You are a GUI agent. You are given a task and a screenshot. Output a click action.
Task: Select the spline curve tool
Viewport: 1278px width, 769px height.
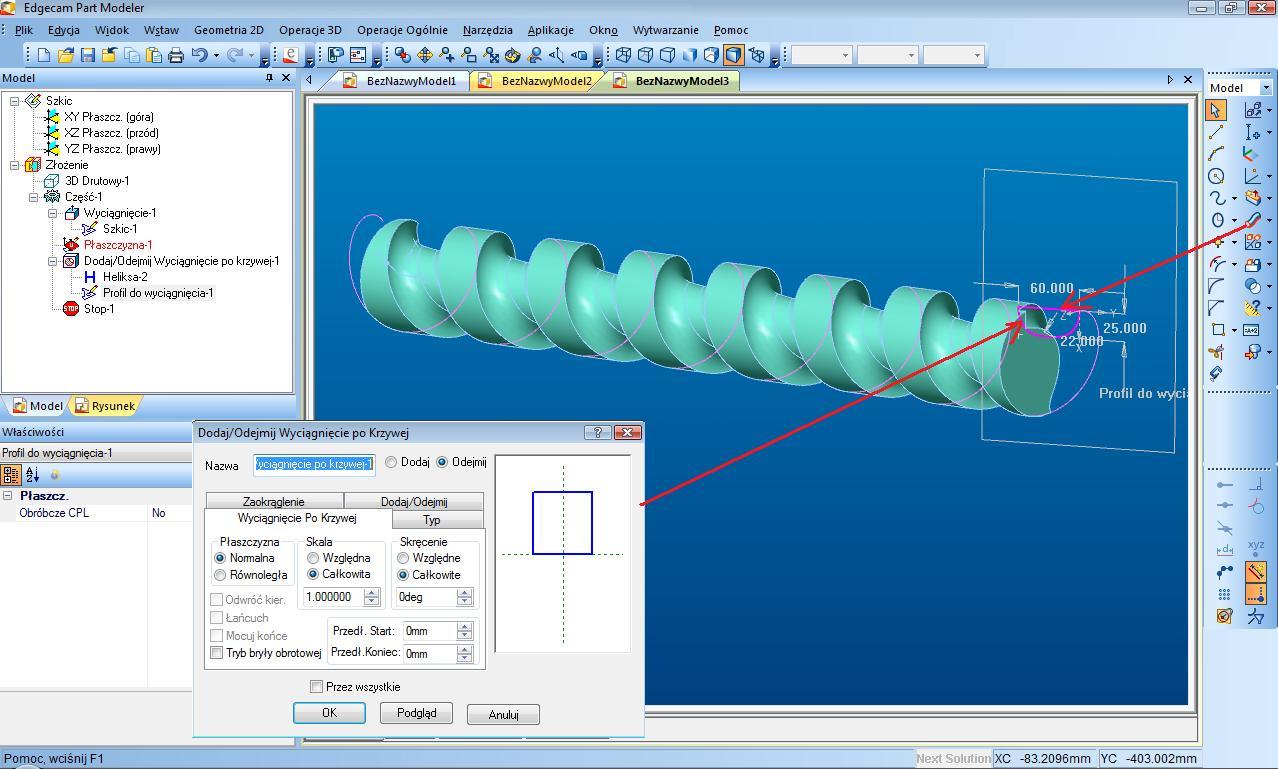point(1216,198)
